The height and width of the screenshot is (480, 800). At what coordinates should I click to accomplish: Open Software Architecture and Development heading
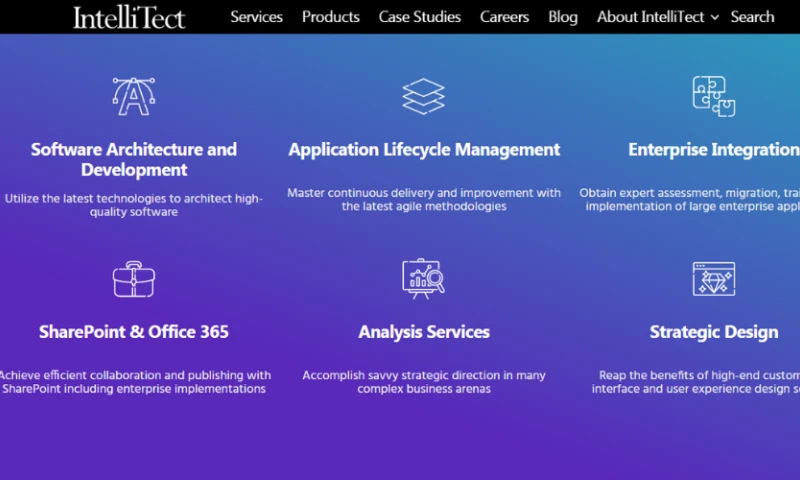coord(134,159)
